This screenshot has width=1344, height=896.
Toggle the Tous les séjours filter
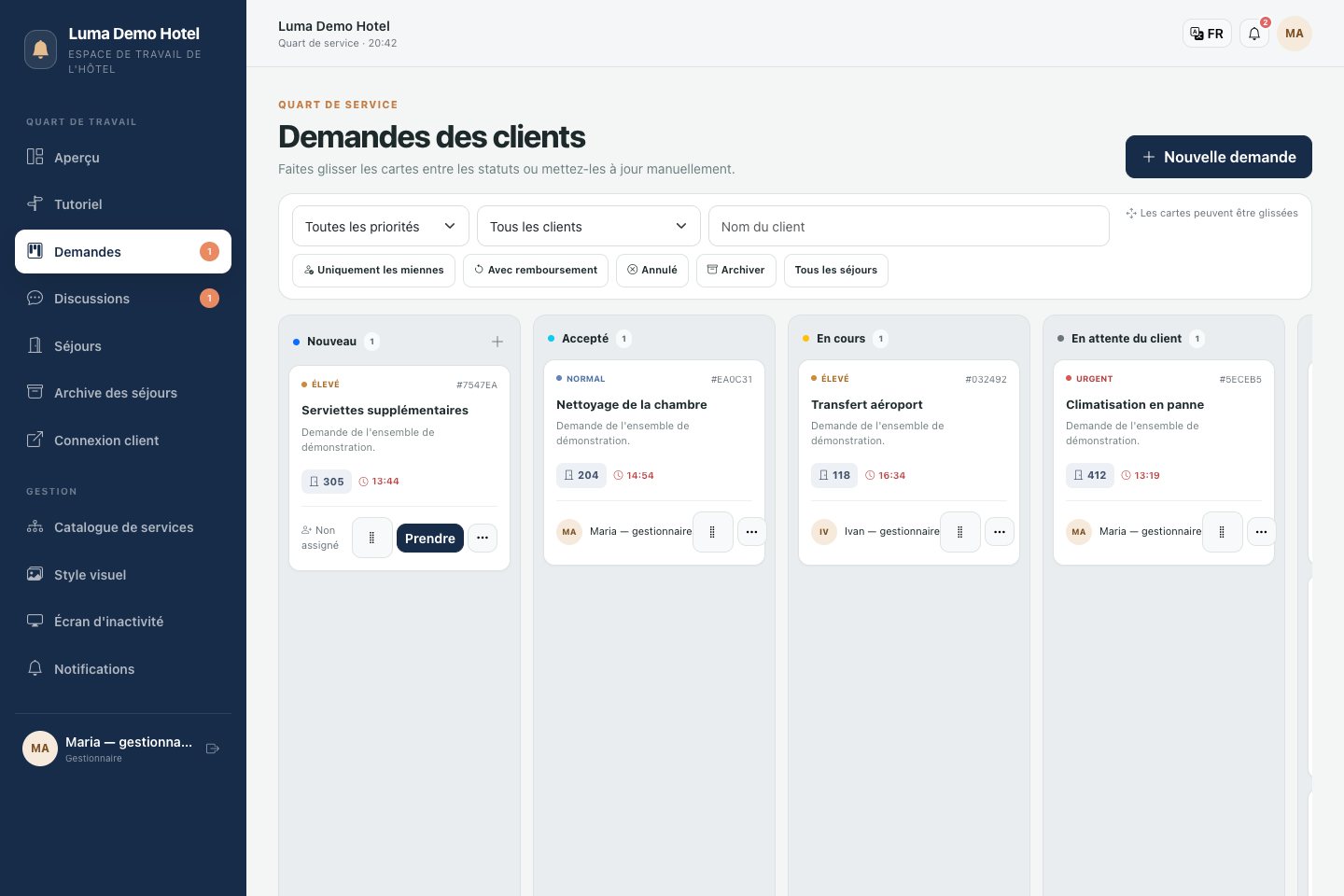pyautogui.click(x=836, y=270)
